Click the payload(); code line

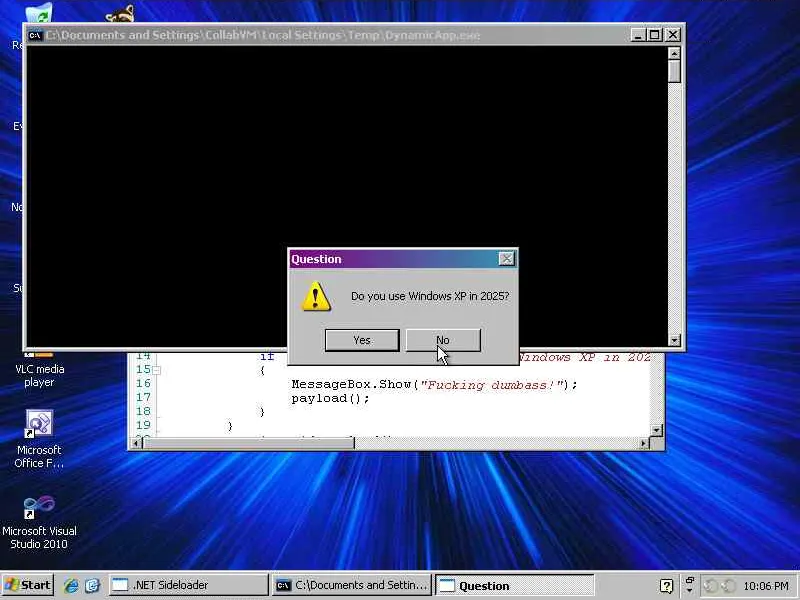tap(330, 398)
